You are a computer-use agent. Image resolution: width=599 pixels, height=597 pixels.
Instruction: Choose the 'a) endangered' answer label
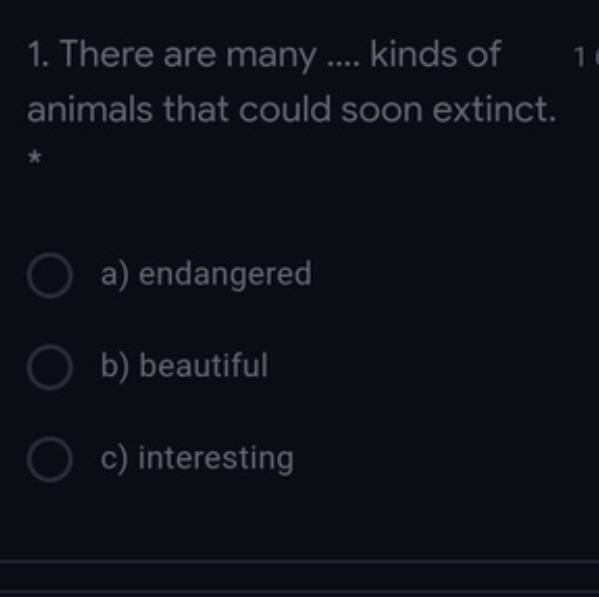click(x=206, y=274)
